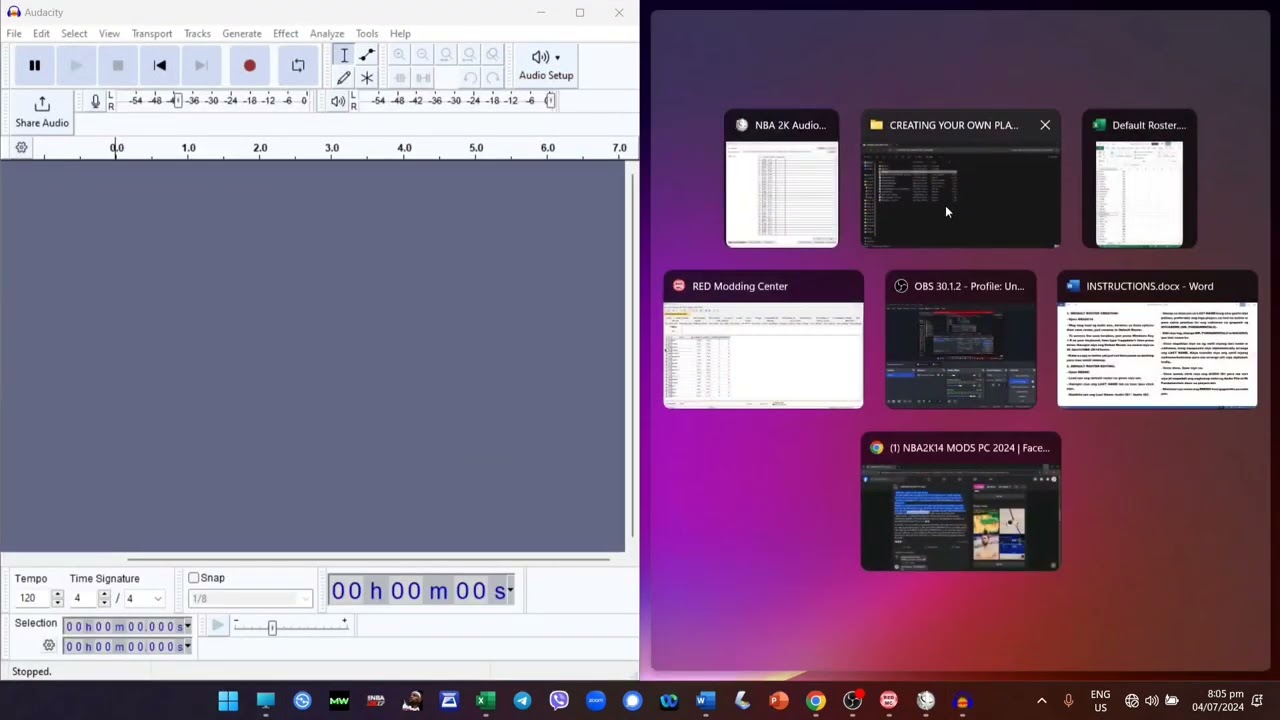Click the playback meter speaker icon
Screen dimensions: 1280x720
337,101
